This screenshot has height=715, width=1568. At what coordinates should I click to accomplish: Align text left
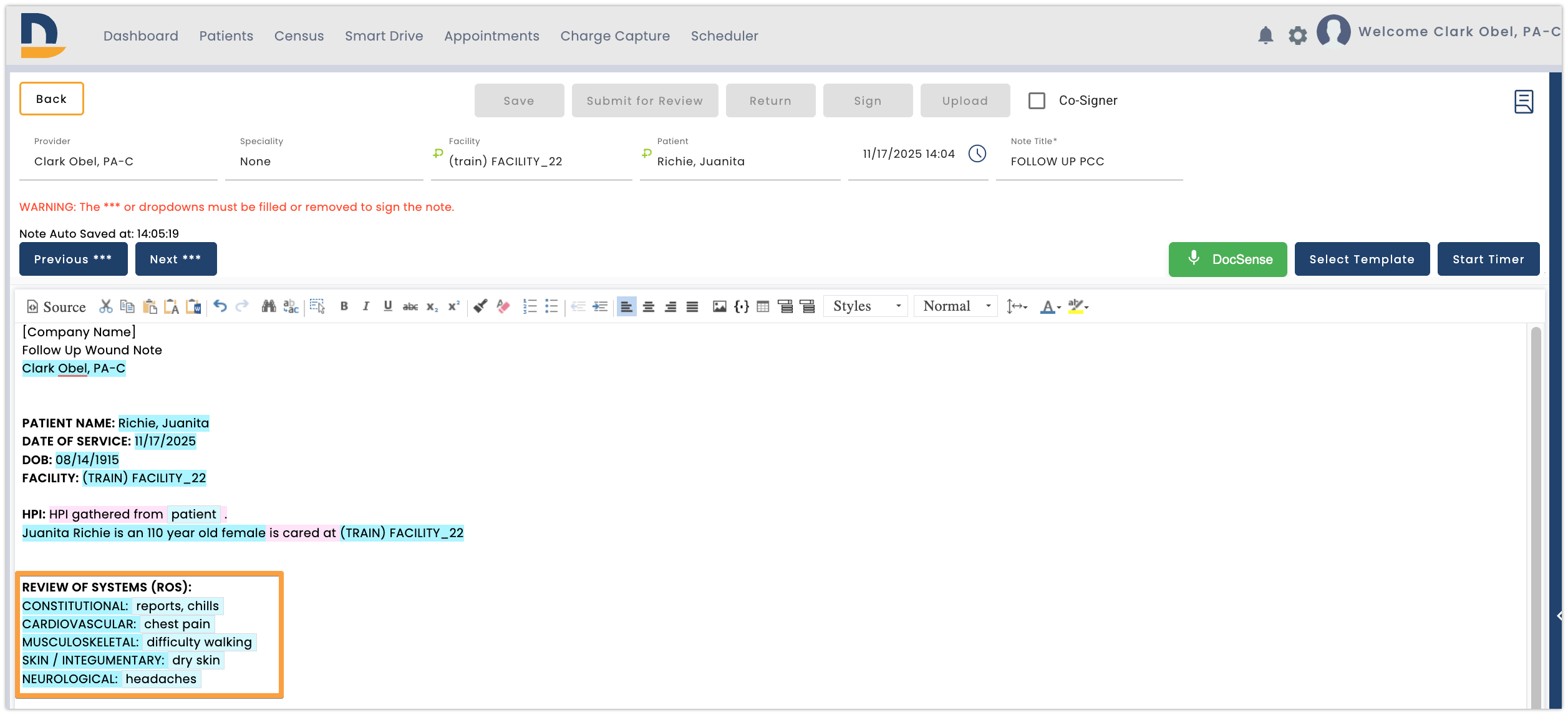point(626,306)
